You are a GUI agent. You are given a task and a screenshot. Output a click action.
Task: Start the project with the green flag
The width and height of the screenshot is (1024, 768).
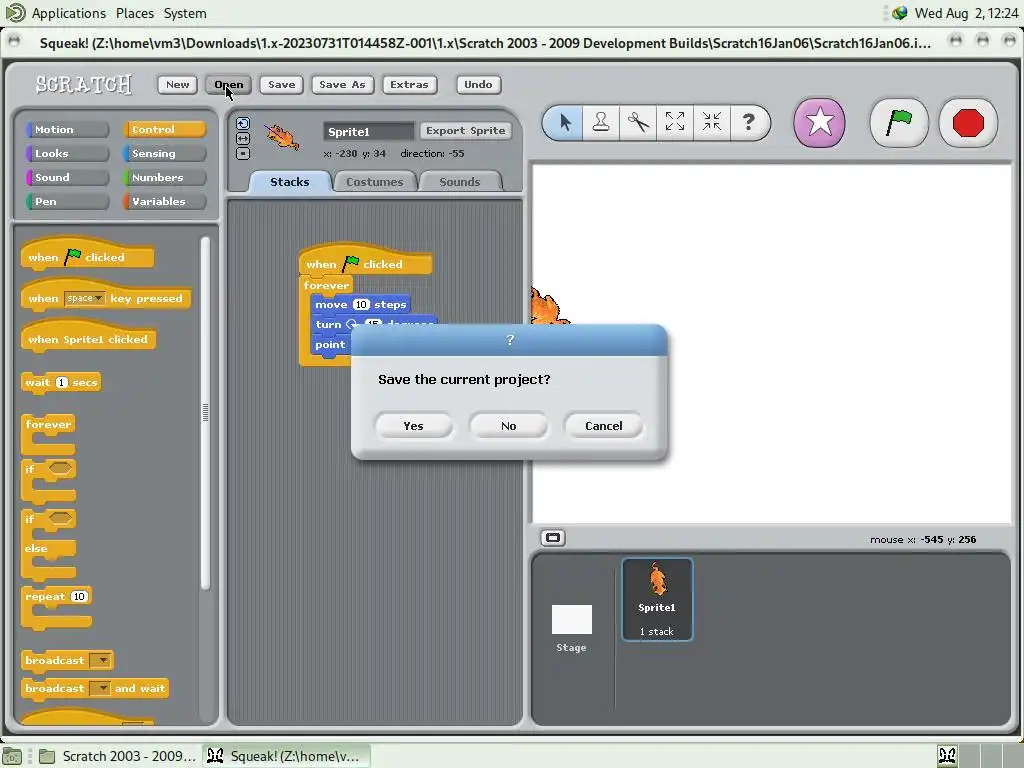(899, 123)
